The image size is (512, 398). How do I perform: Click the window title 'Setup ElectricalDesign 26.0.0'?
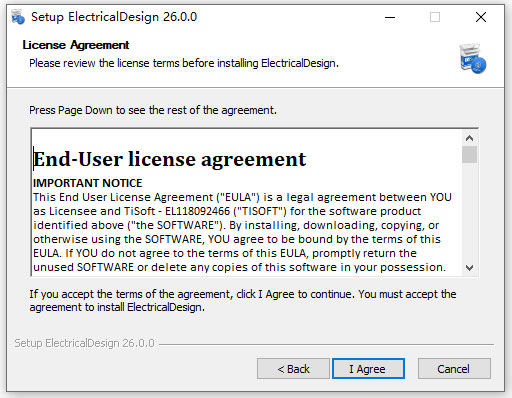point(114,17)
